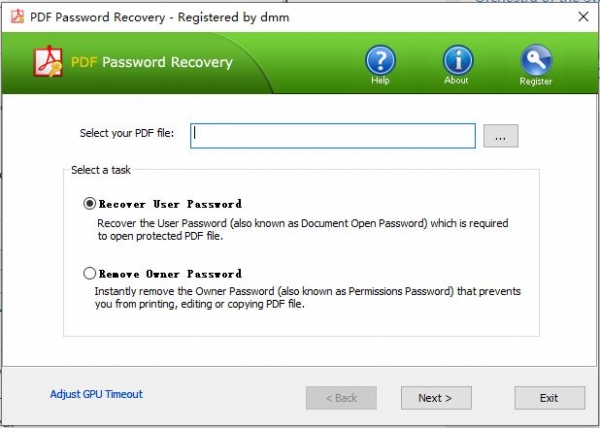Click the About info icon
Image resolution: width=600 pixels, height=428 pixels.
(458, 59)
